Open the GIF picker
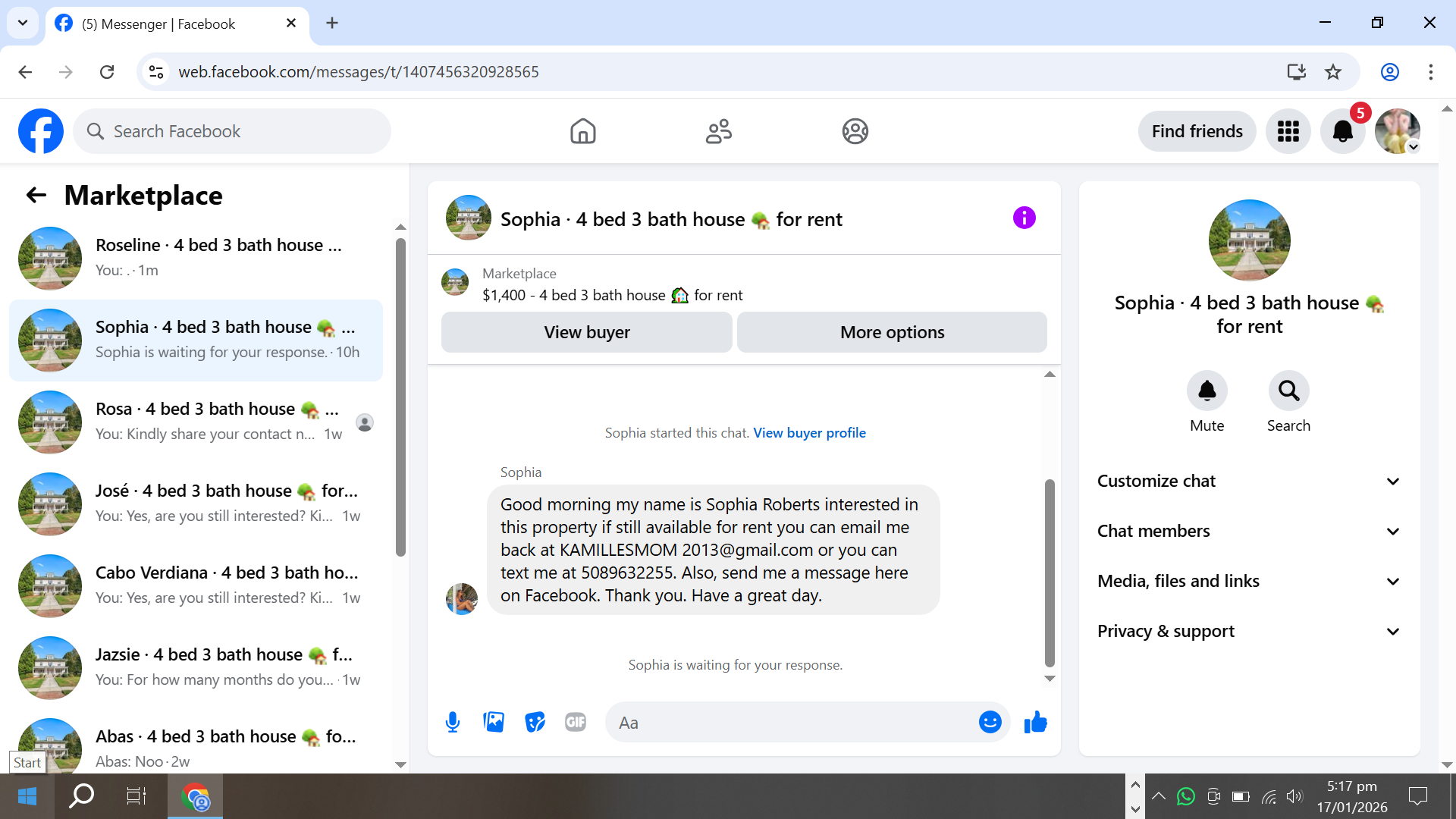The width and height of the screenshot is (1456, 819). pyautogui.click(x=576, y=722)
